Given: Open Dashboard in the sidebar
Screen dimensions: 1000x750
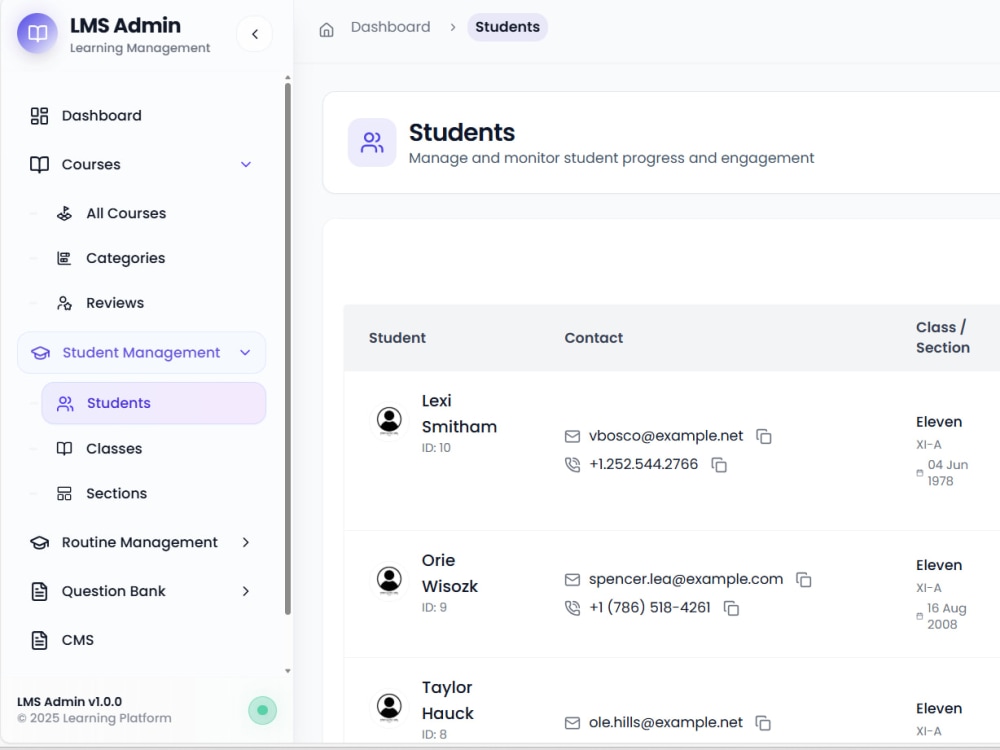Looking at the screenshot, I should pos(101,115).
